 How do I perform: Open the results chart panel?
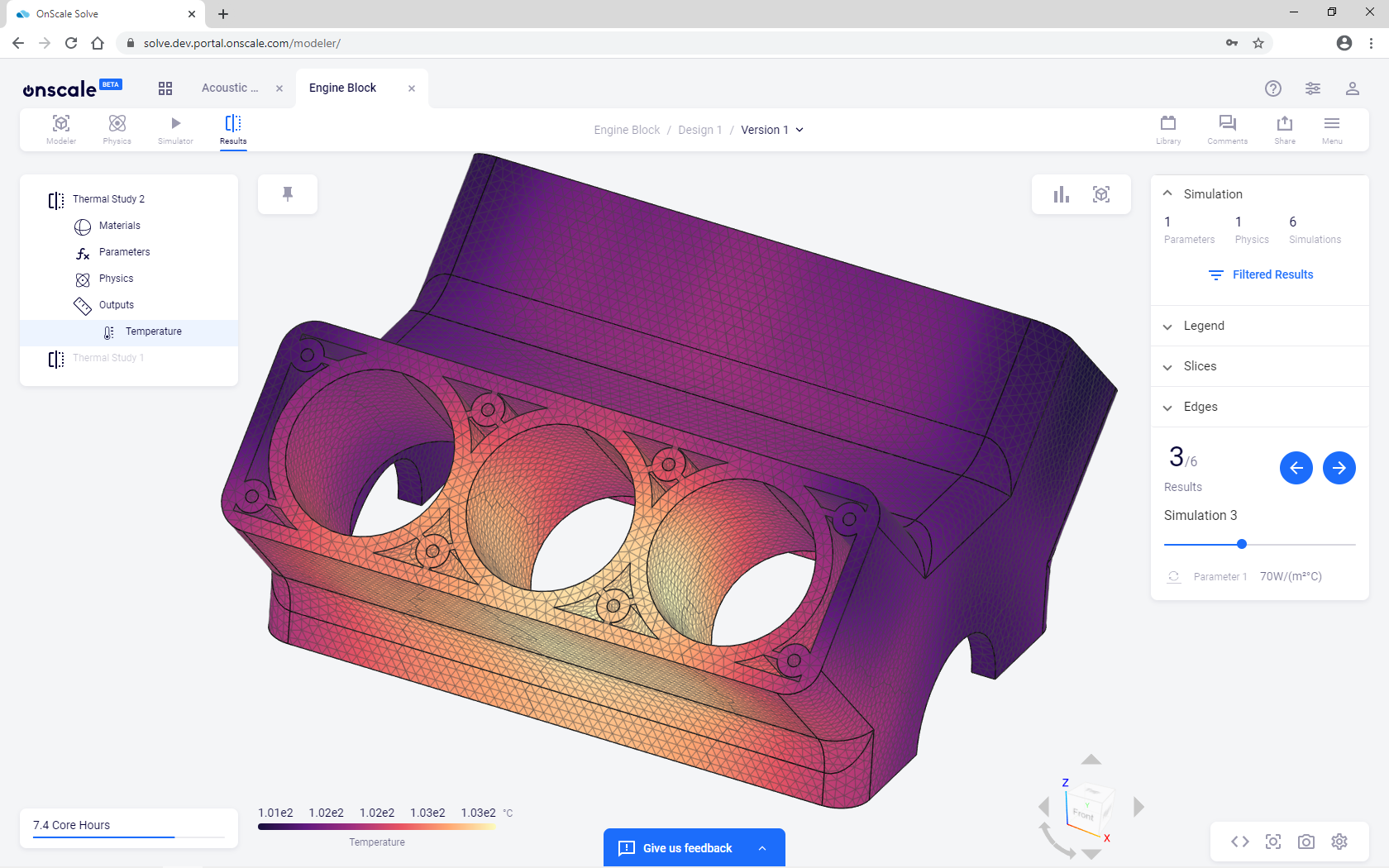pyautogui.click(x=1061, y=194)
